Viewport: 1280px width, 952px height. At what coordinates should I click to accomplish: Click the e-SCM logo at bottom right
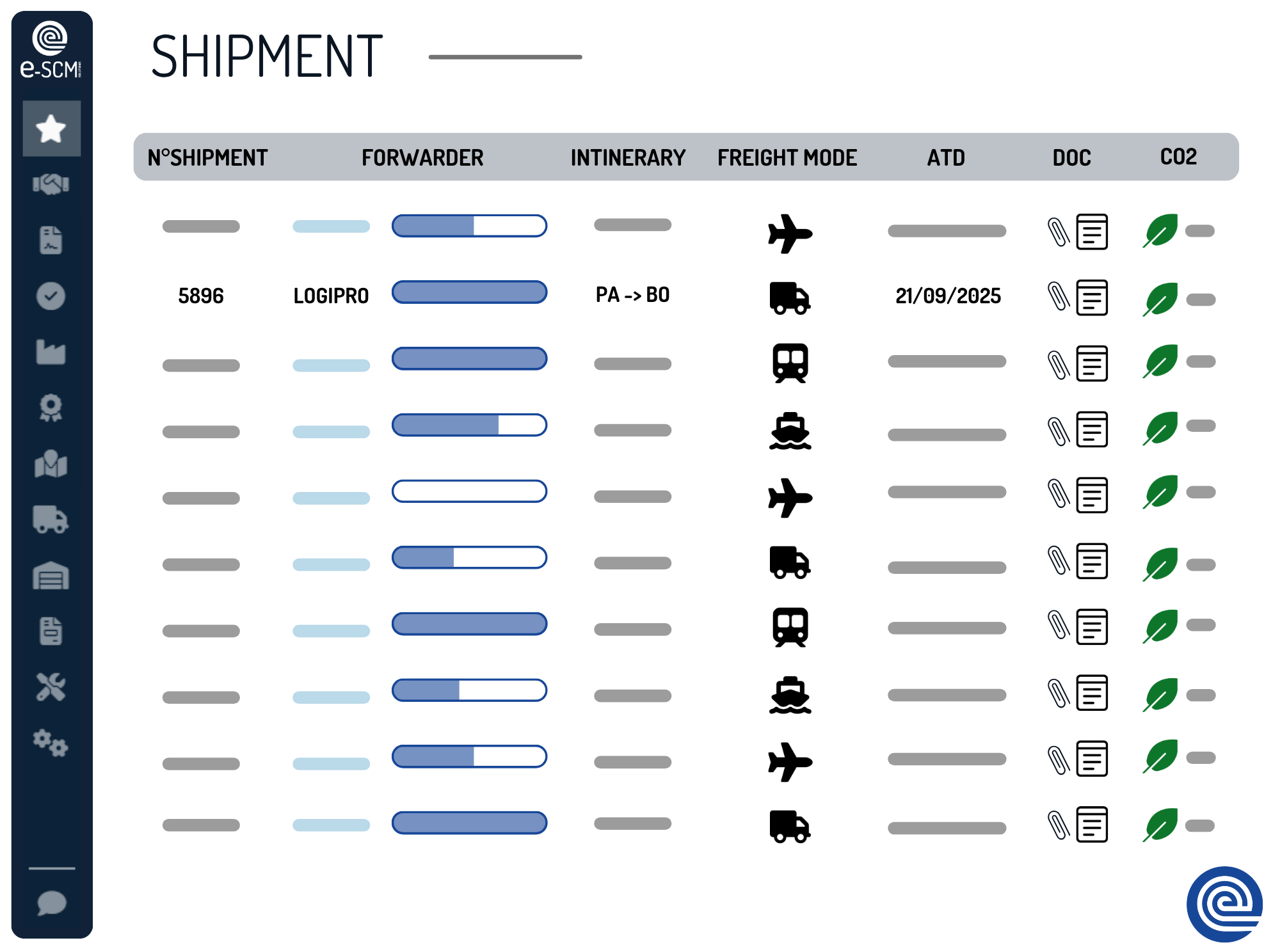point(1224,904)
